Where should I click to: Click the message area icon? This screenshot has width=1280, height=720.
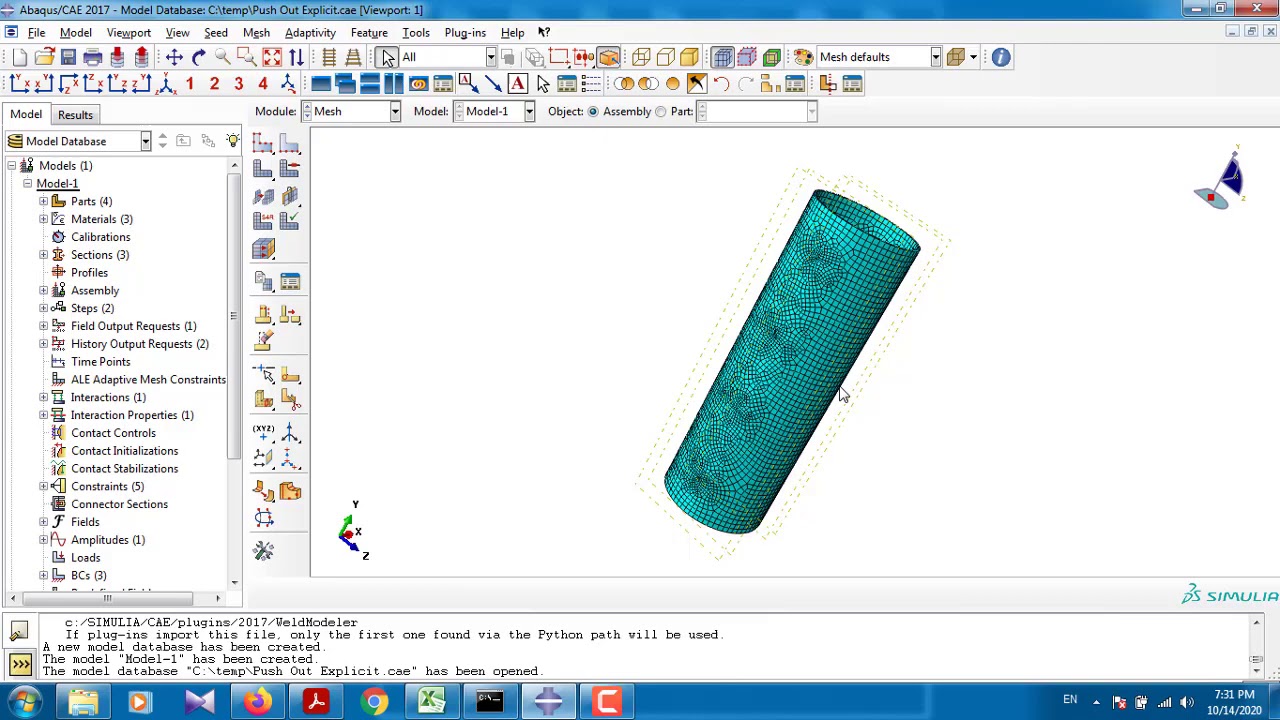[20, 631]
